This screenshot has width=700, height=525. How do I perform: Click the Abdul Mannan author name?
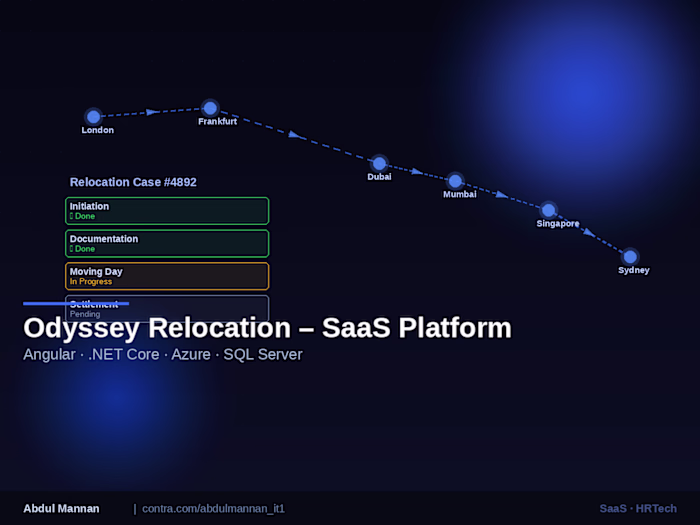61,508
